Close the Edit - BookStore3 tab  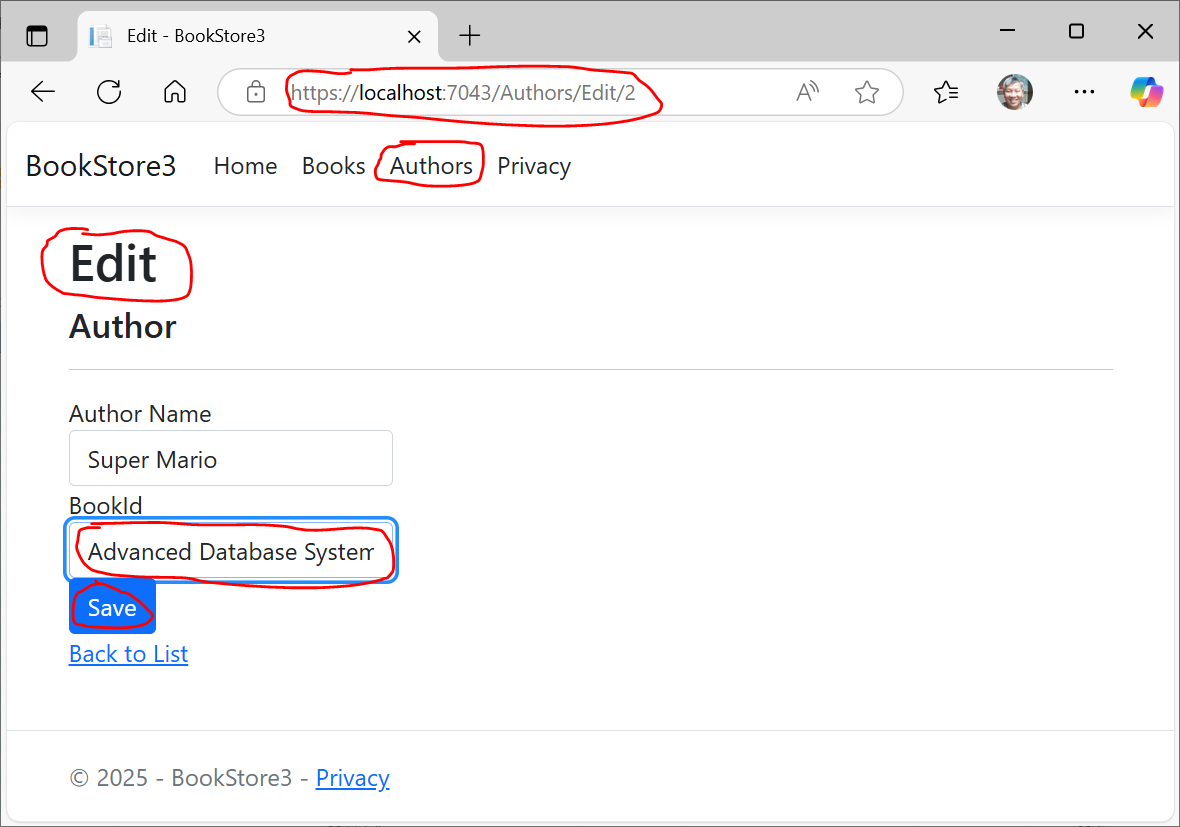coord(414,36)
